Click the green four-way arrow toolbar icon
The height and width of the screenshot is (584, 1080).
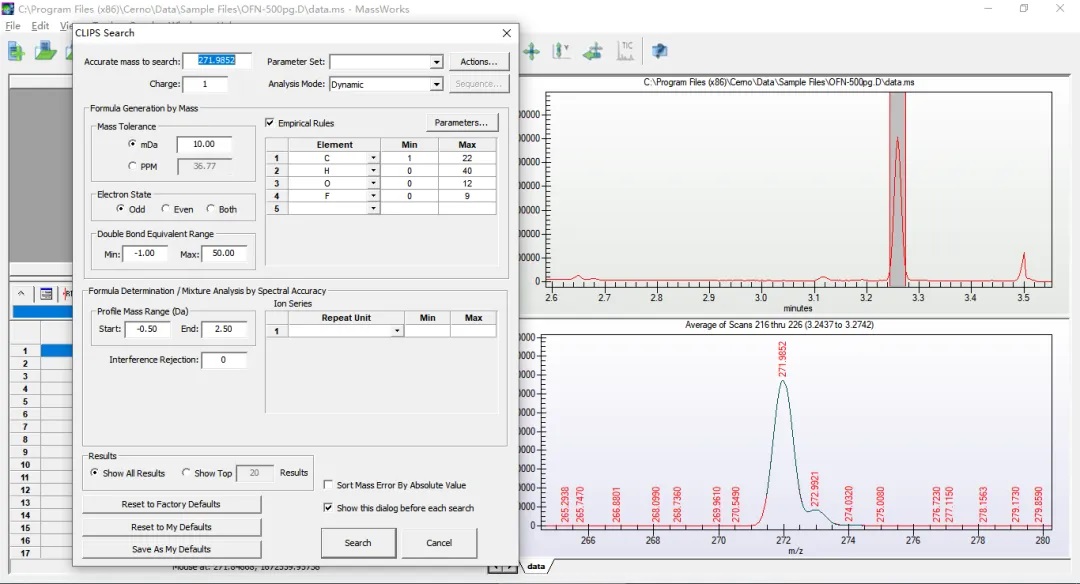pos(531,50)
